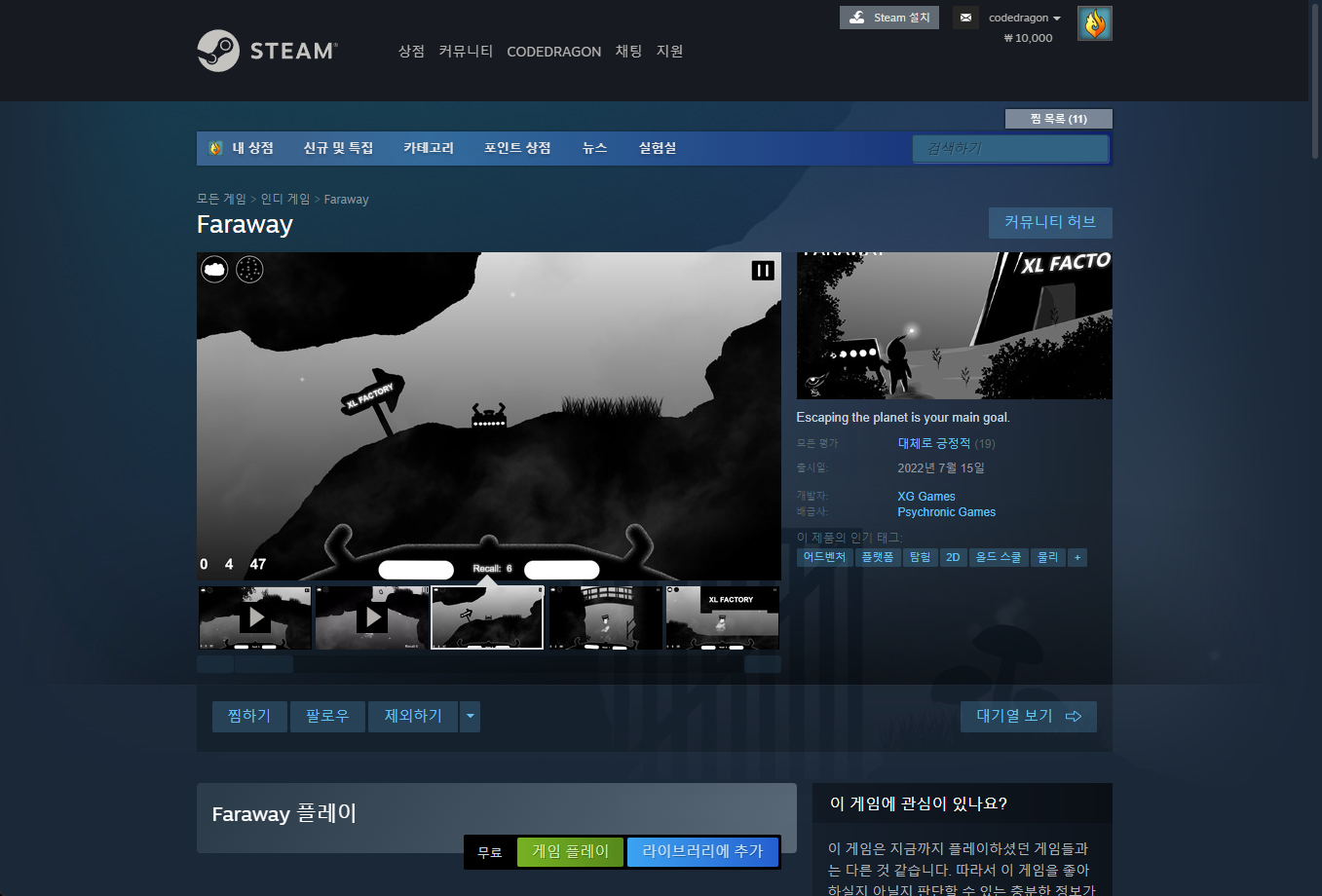Image resolution: width=1322 pixels, height=896 pixels.
Task: Click the store search field
Action: click(x=1010, y=148)
